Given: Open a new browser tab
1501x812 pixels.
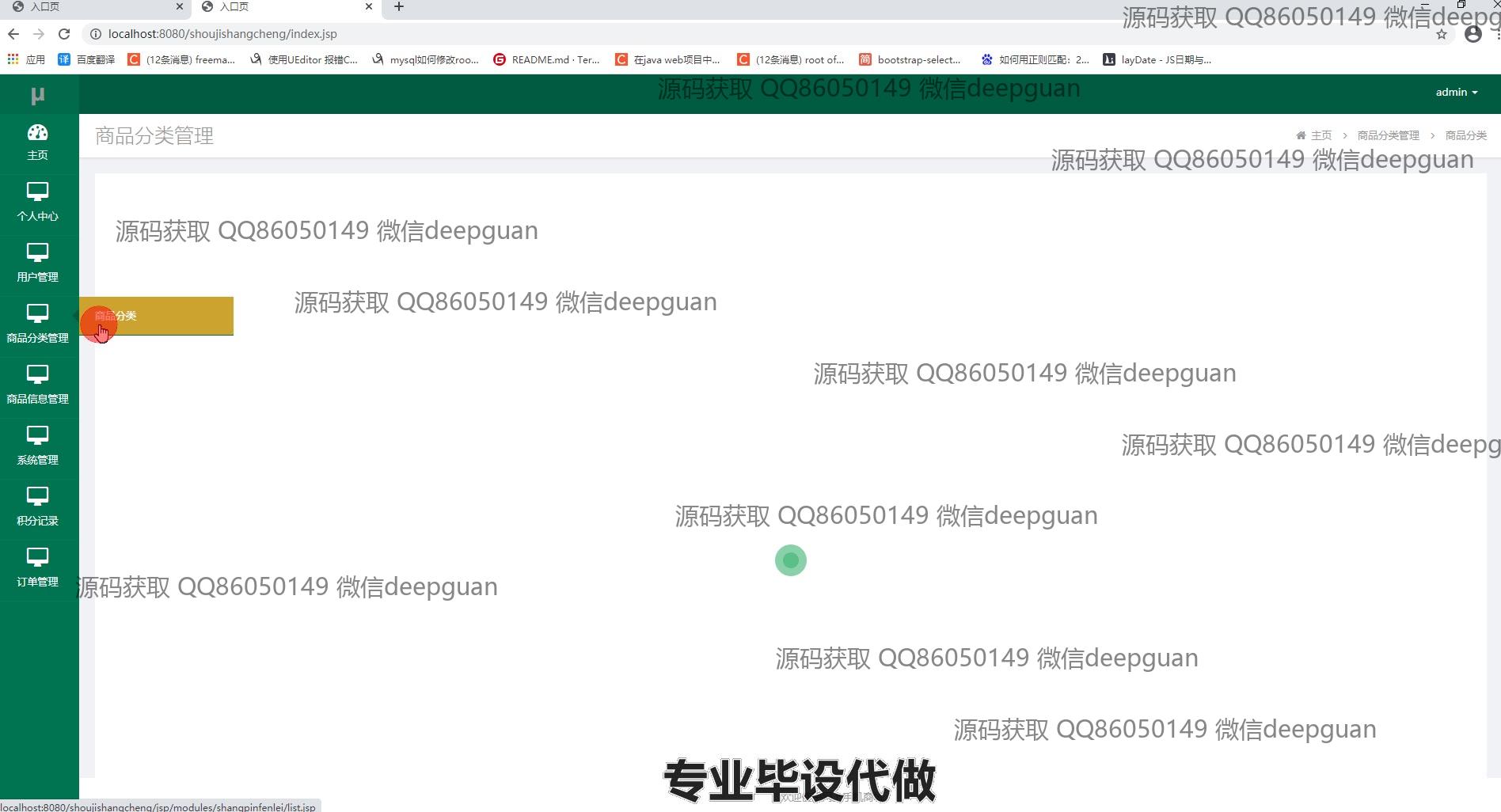Looking at the screenshot, I should (399, 7).
